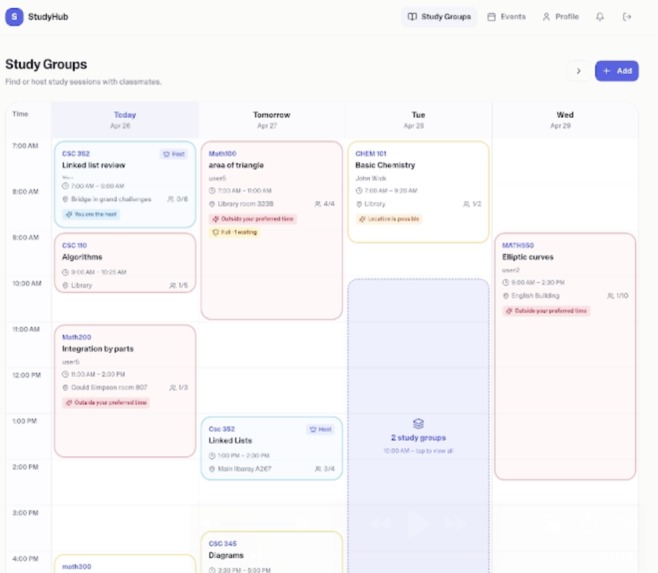This screenshot has width=658, height=573.
Task: Open the Integration by parts card
Action: point(125,391)
